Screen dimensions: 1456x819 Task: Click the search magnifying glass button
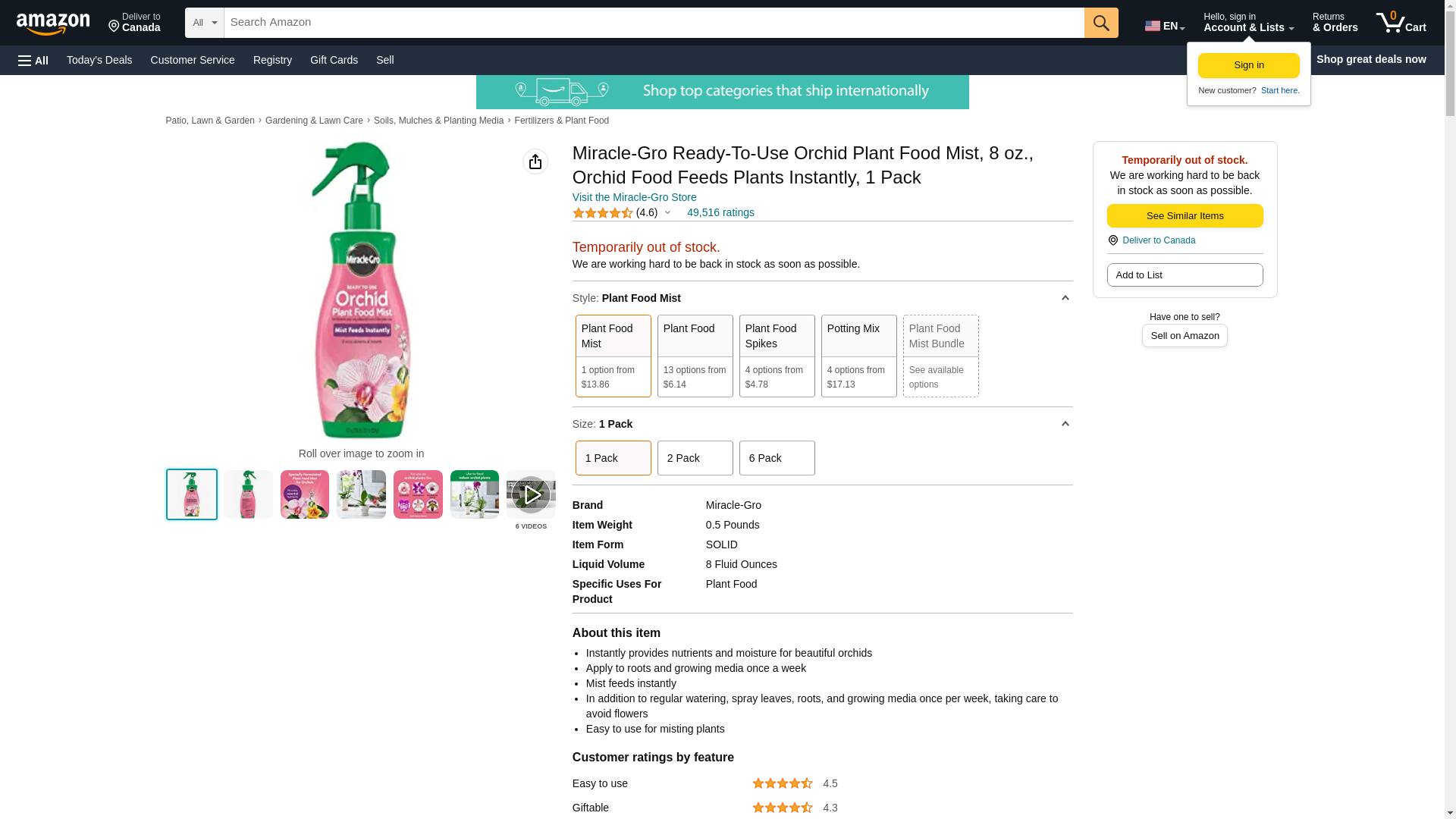click(x=1100, y=23)
